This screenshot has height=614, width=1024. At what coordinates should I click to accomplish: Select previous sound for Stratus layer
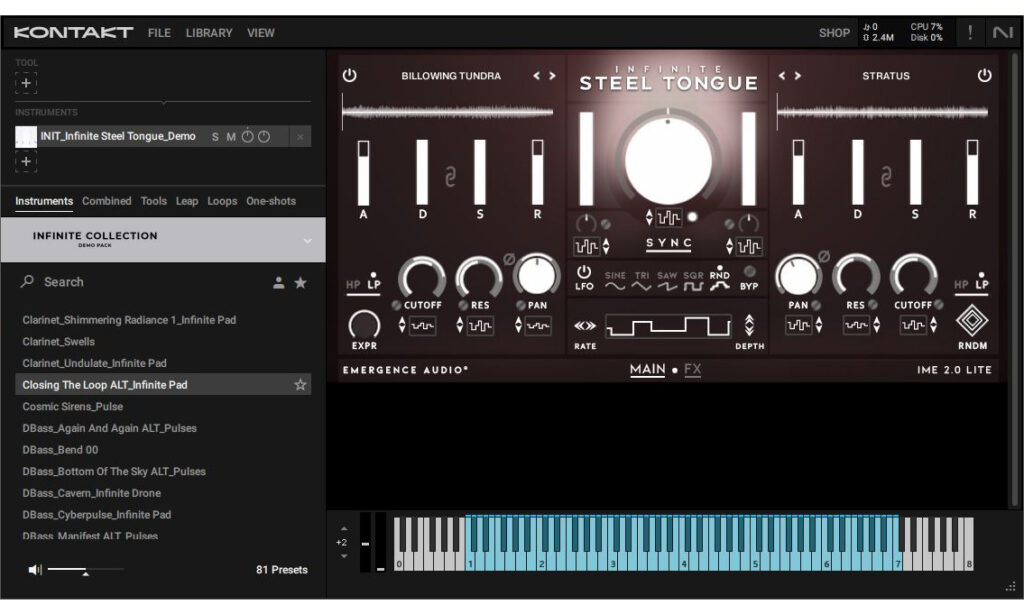[782, 76]
